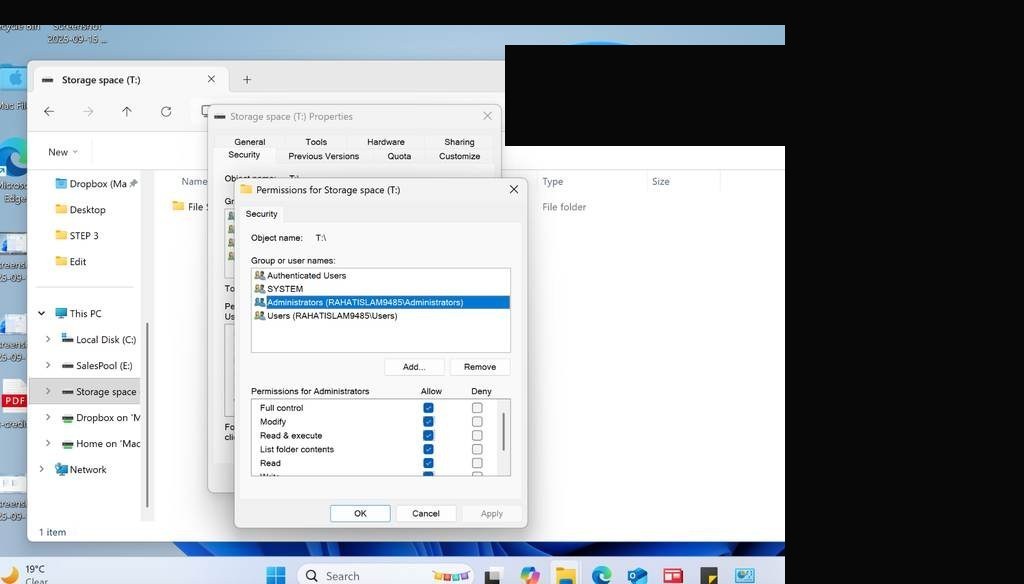Click the Apply button in Permissions dialog

click(492, 513)
